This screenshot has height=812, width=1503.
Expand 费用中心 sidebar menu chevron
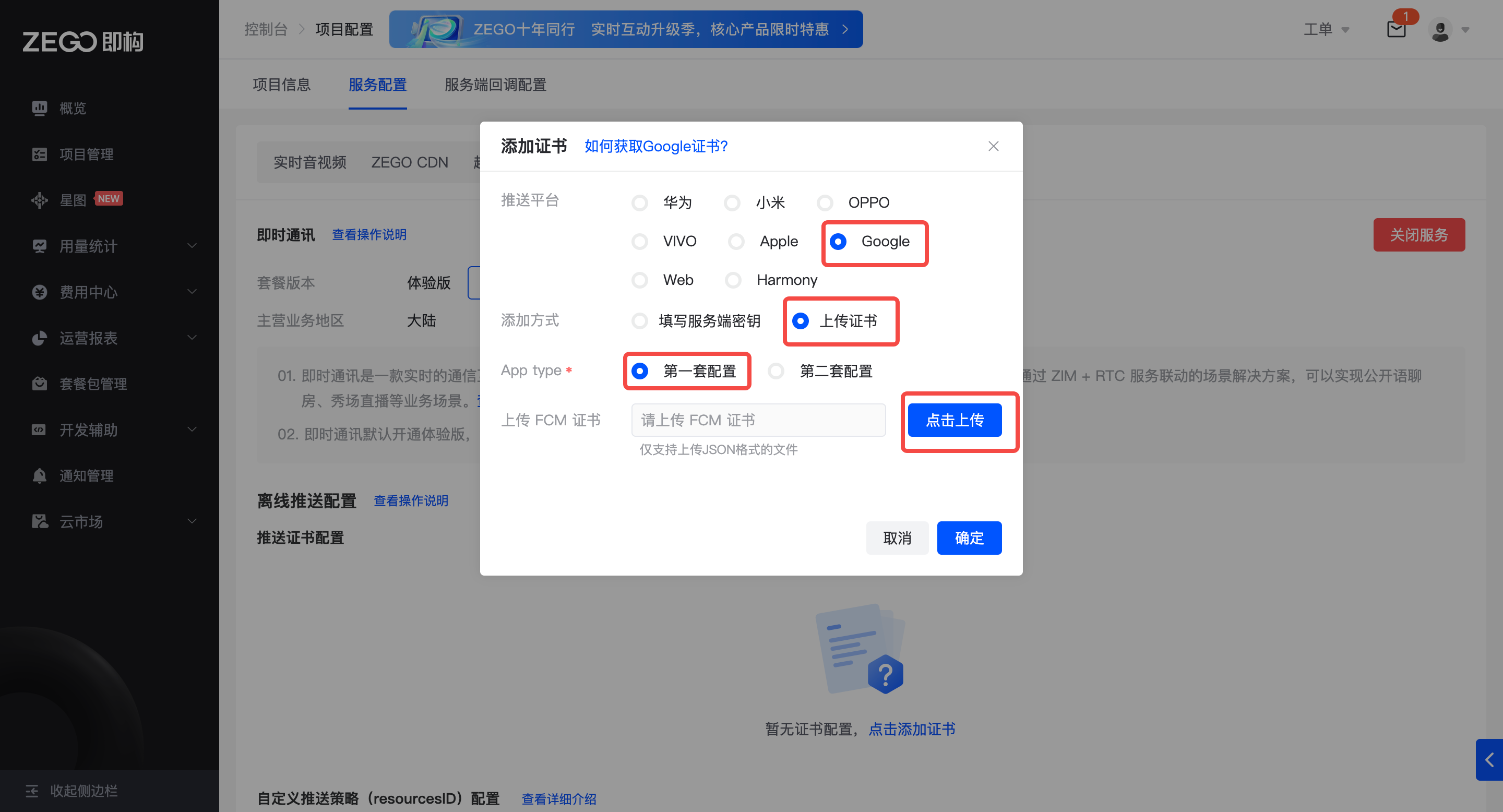[192, 291]
